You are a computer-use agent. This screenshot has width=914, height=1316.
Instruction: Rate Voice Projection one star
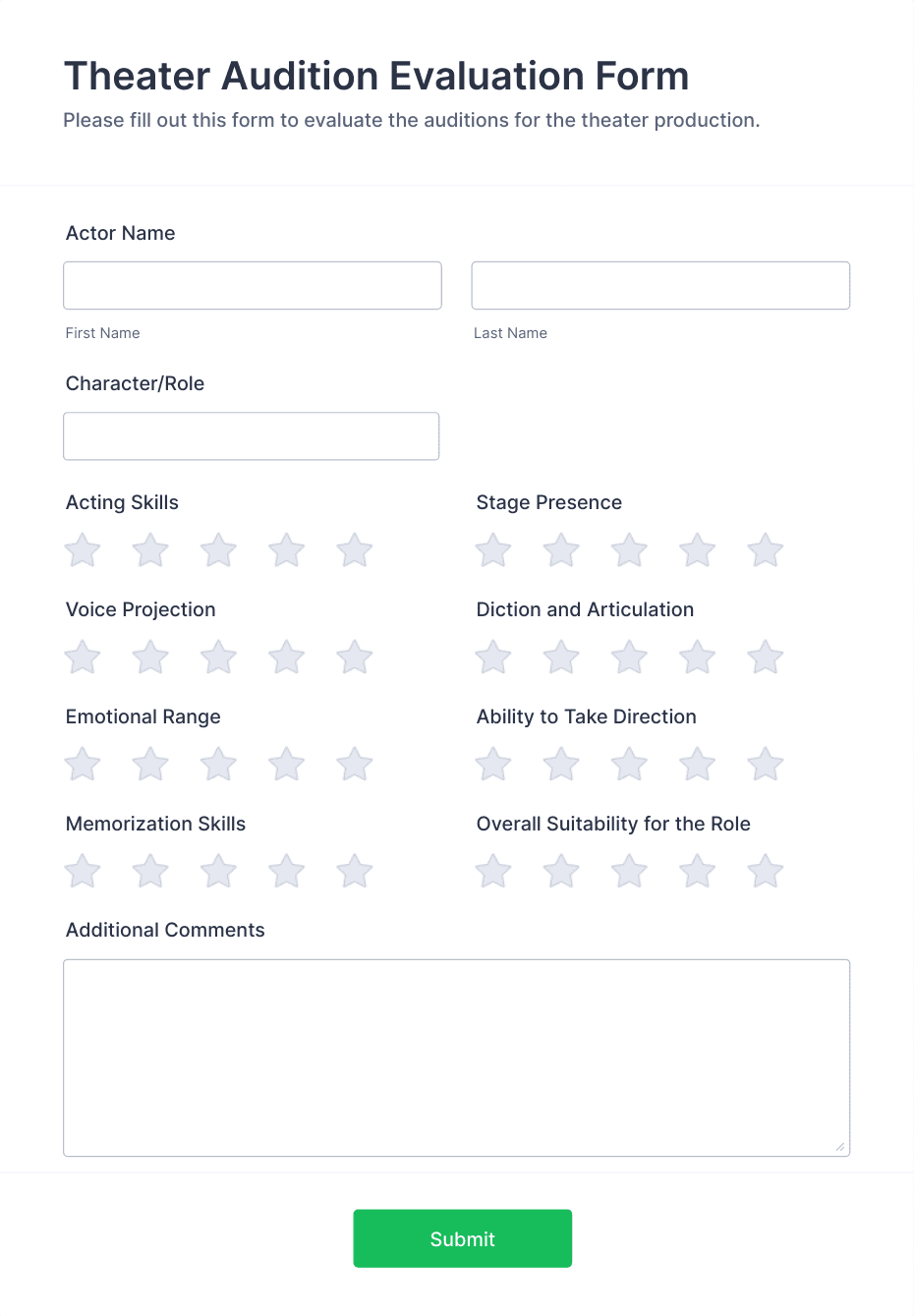pyautogui.click(x=82, y=657)
